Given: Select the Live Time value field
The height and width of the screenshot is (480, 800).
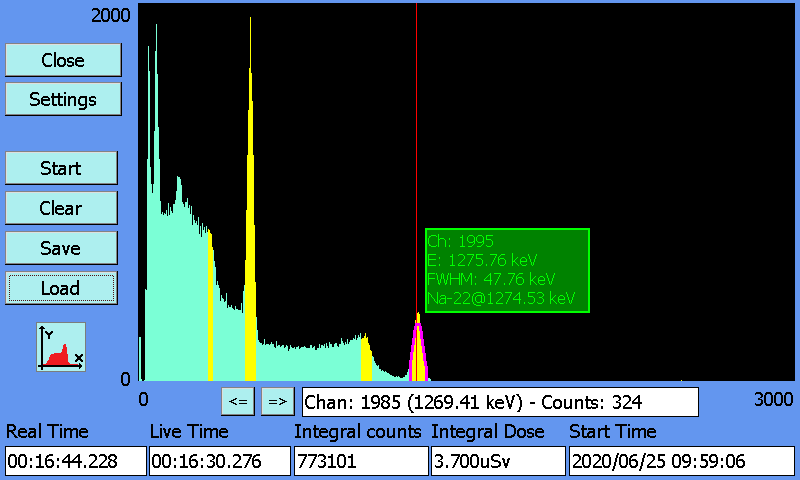Looking at the screenshot, I should tap(218, 461).
